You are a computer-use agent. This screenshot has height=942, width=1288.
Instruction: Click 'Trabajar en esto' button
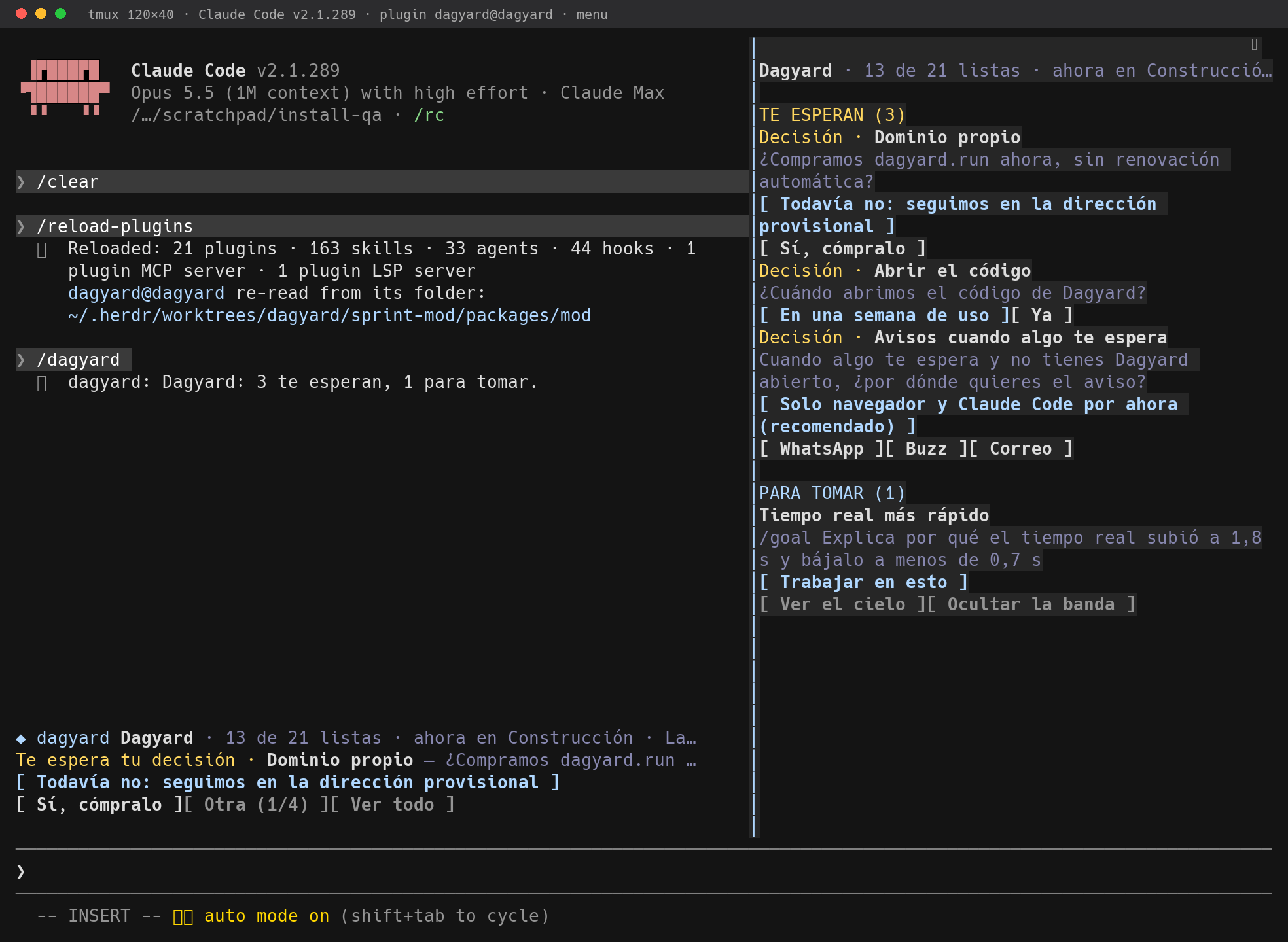click(864, 582)
